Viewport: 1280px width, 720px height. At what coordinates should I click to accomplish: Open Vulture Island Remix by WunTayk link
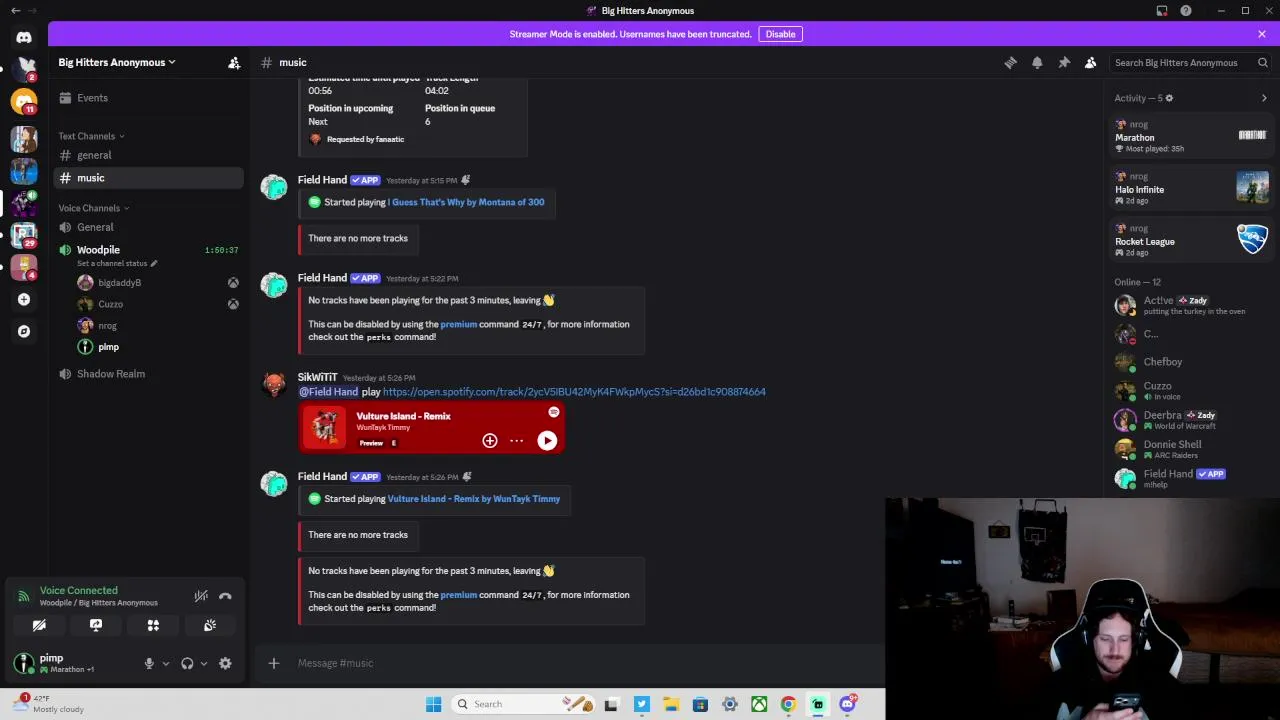click(474, 499)
